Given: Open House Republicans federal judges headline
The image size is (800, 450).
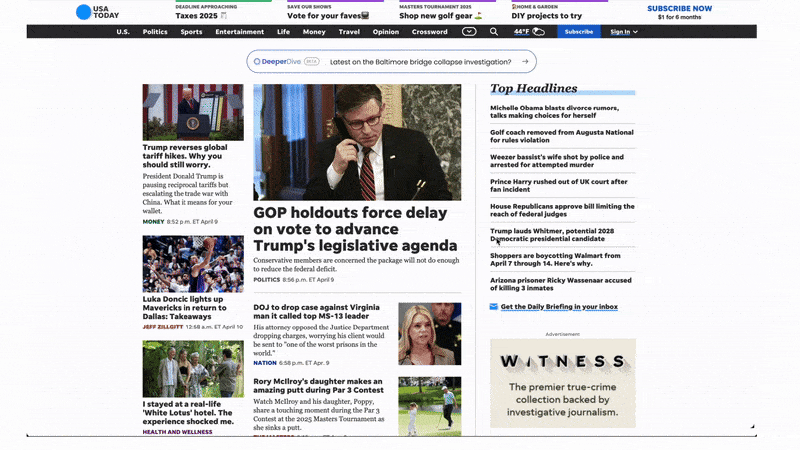Looking at the screenshot, I should (x=562, y=210).
